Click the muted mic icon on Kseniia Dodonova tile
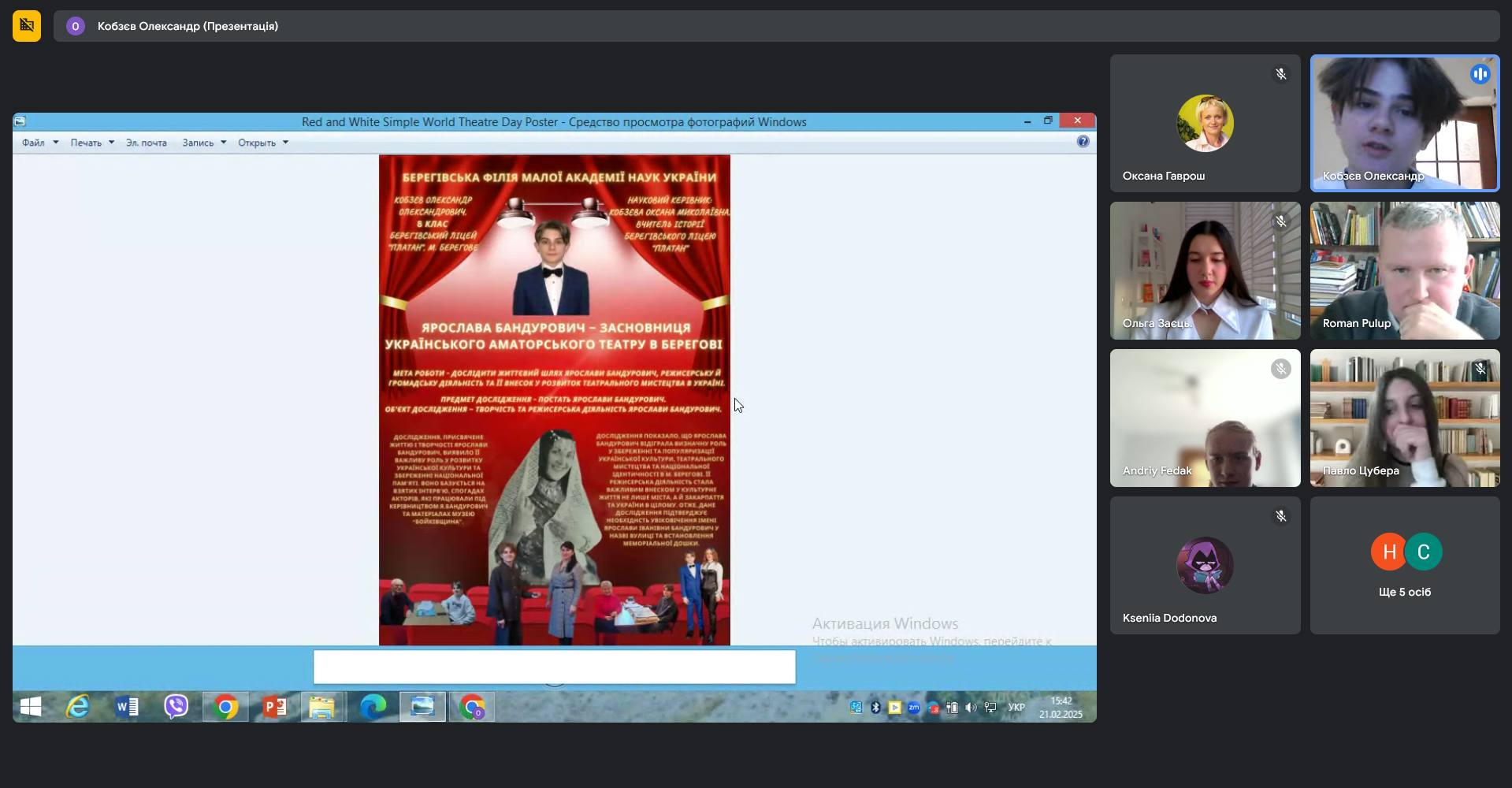Screen dimensions: 1512x788 (1281, 516)
